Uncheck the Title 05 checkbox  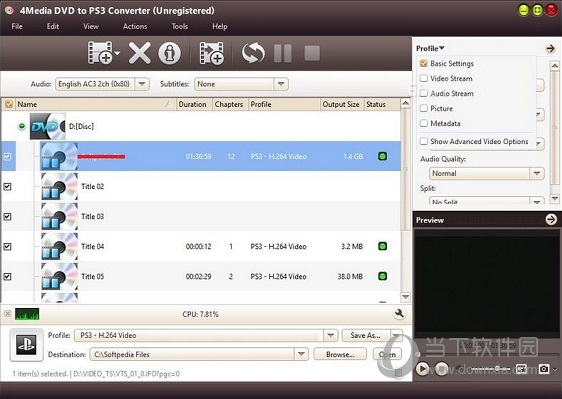8,276
